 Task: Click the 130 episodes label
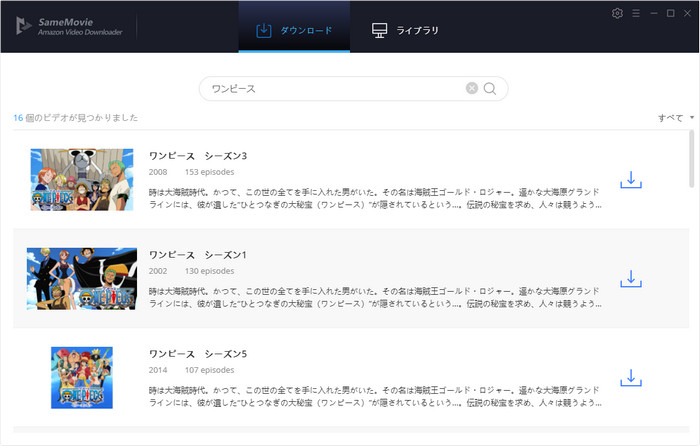coord(209,271)
